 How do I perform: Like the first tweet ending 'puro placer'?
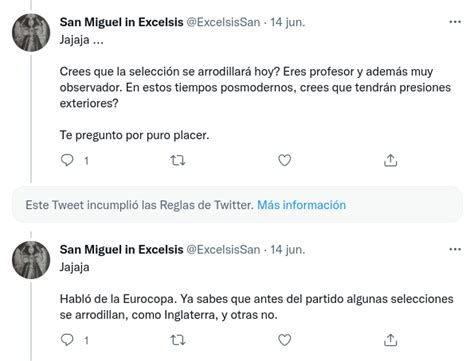[284, 160]
